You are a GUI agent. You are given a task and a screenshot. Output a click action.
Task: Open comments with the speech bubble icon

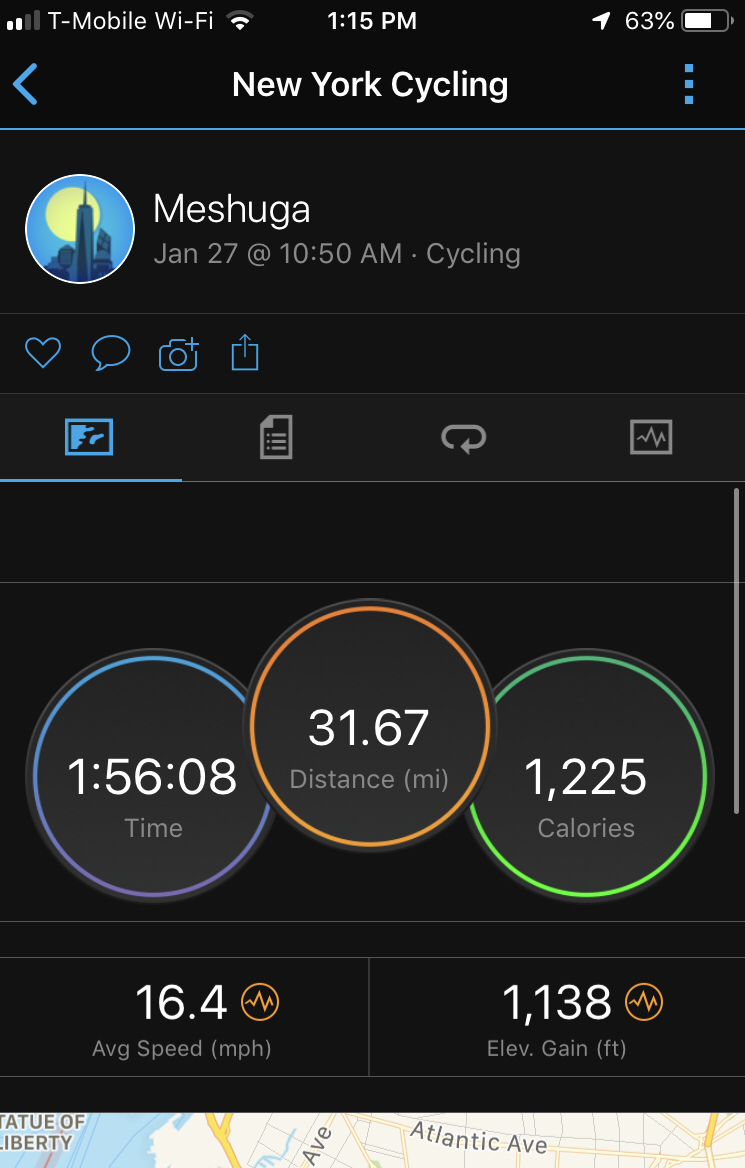pos(110,353)
